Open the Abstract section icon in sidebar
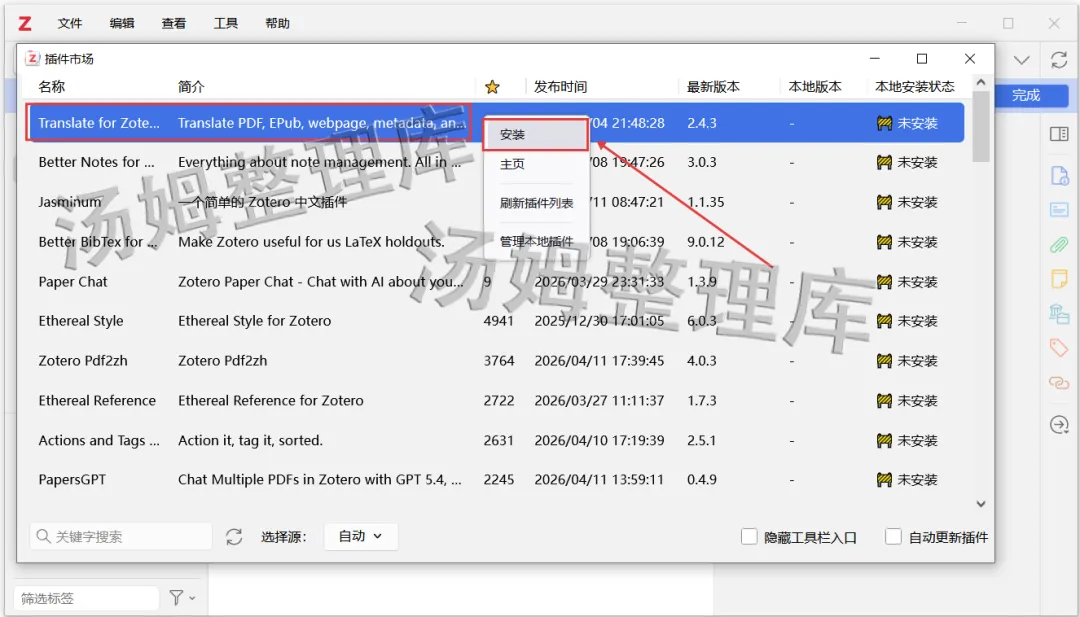Image resolution: width=1080 pixels, height=617 pixels. (x=1059, y=209)
